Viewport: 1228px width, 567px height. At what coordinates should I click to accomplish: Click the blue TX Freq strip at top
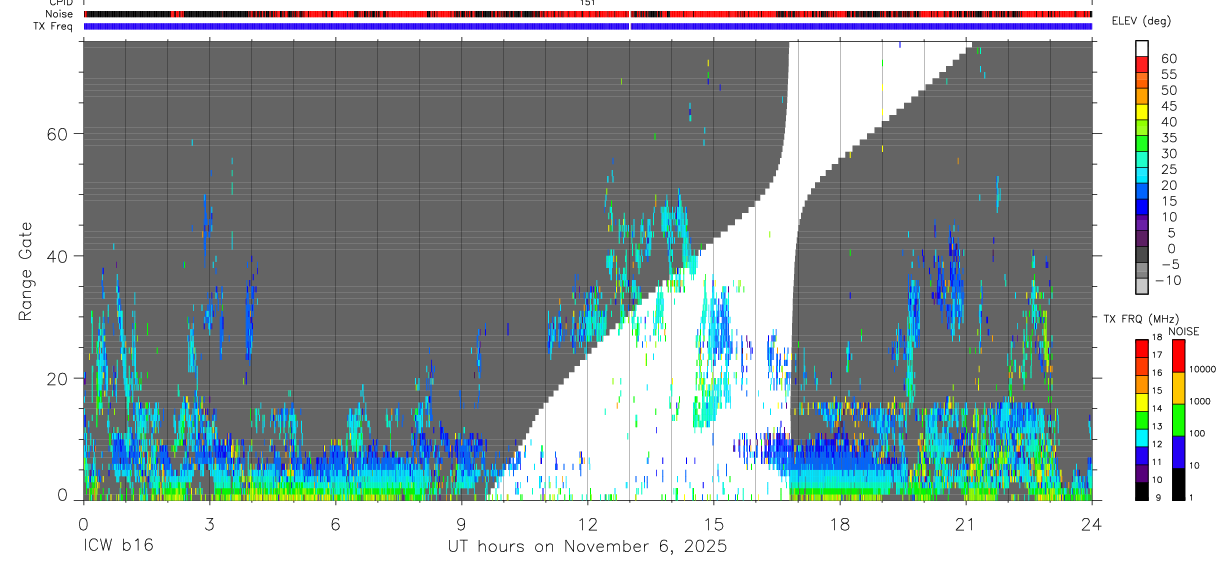coord(588,26)
